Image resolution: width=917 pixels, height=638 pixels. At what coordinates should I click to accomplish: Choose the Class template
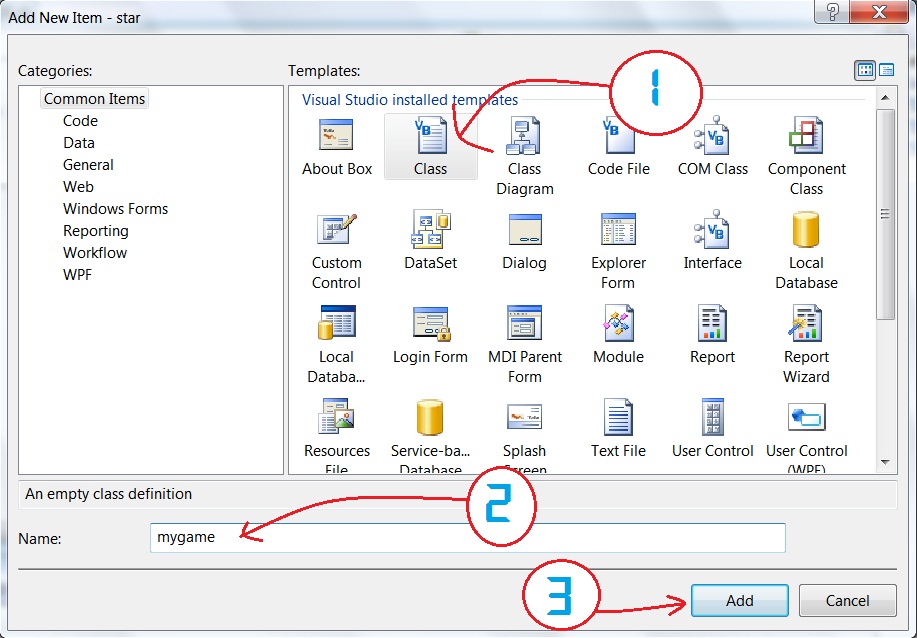[430, 146]
